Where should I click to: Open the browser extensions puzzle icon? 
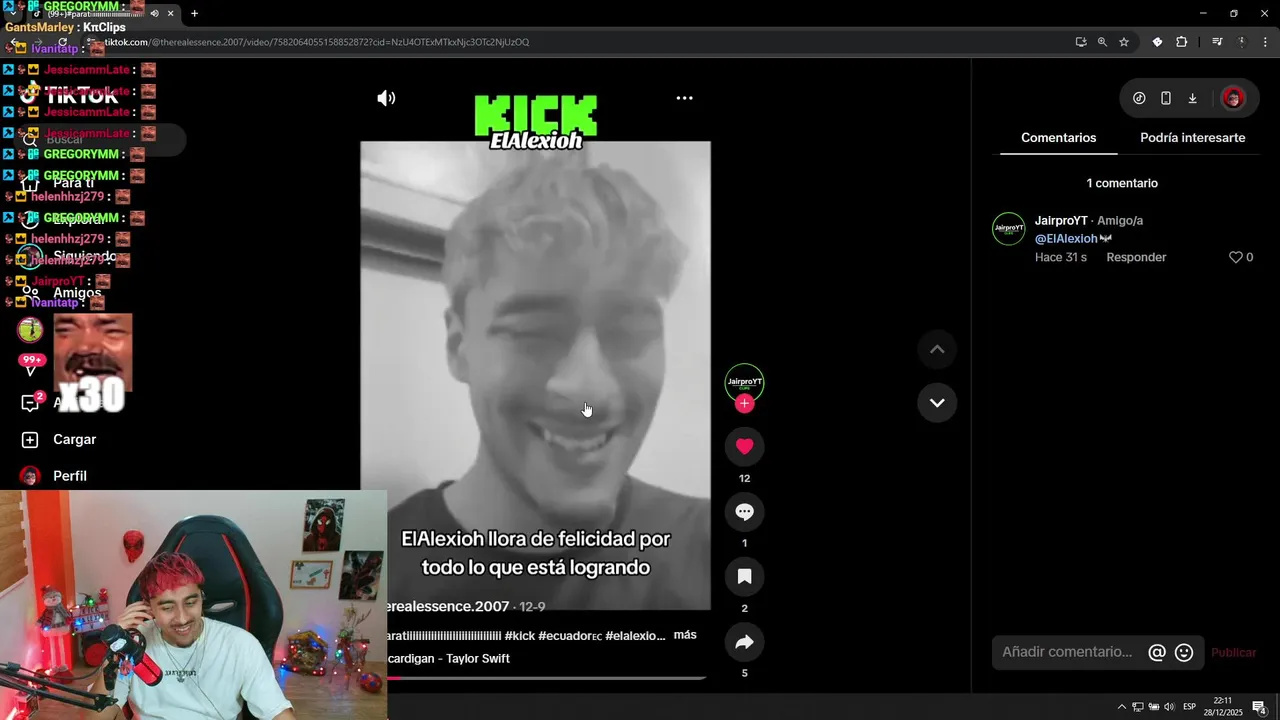pyautogui.click(x=1182, y=42)
